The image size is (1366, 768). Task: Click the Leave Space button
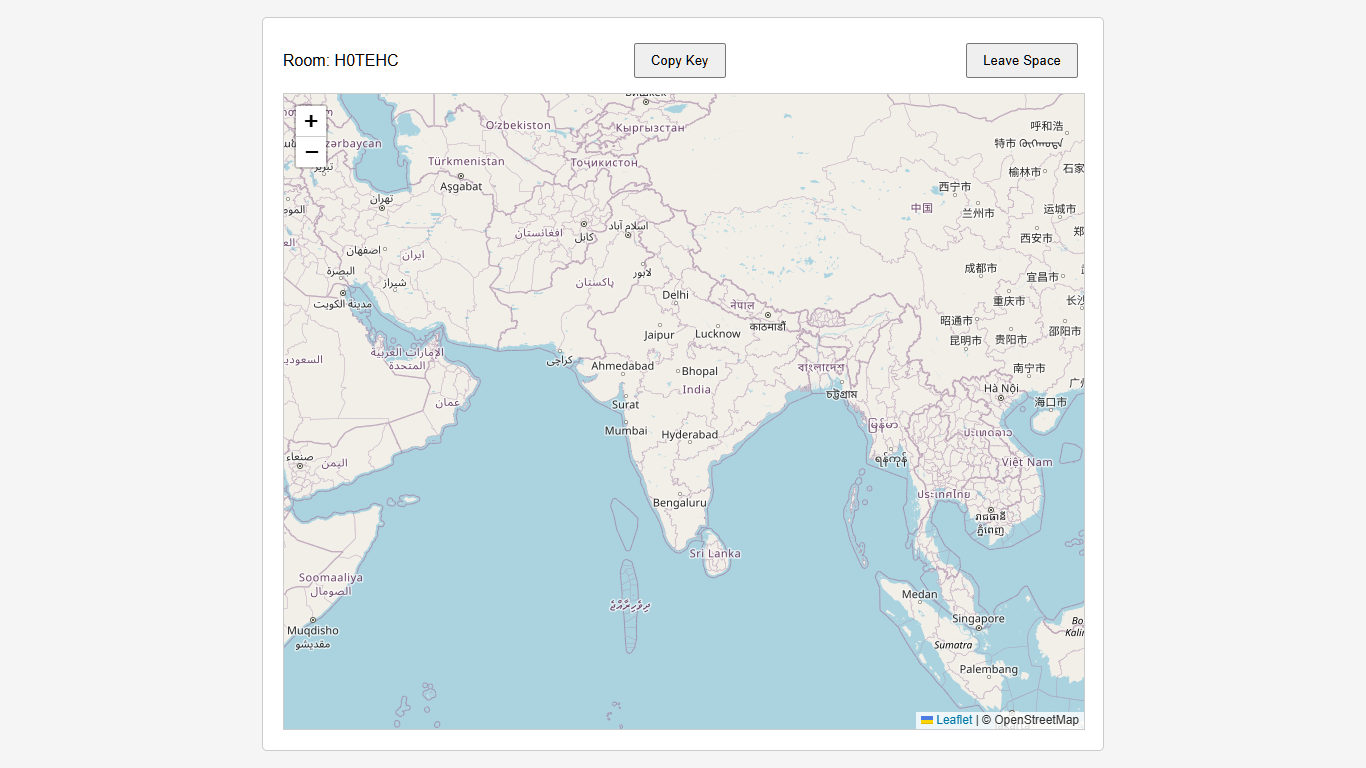click(1022, 60)
